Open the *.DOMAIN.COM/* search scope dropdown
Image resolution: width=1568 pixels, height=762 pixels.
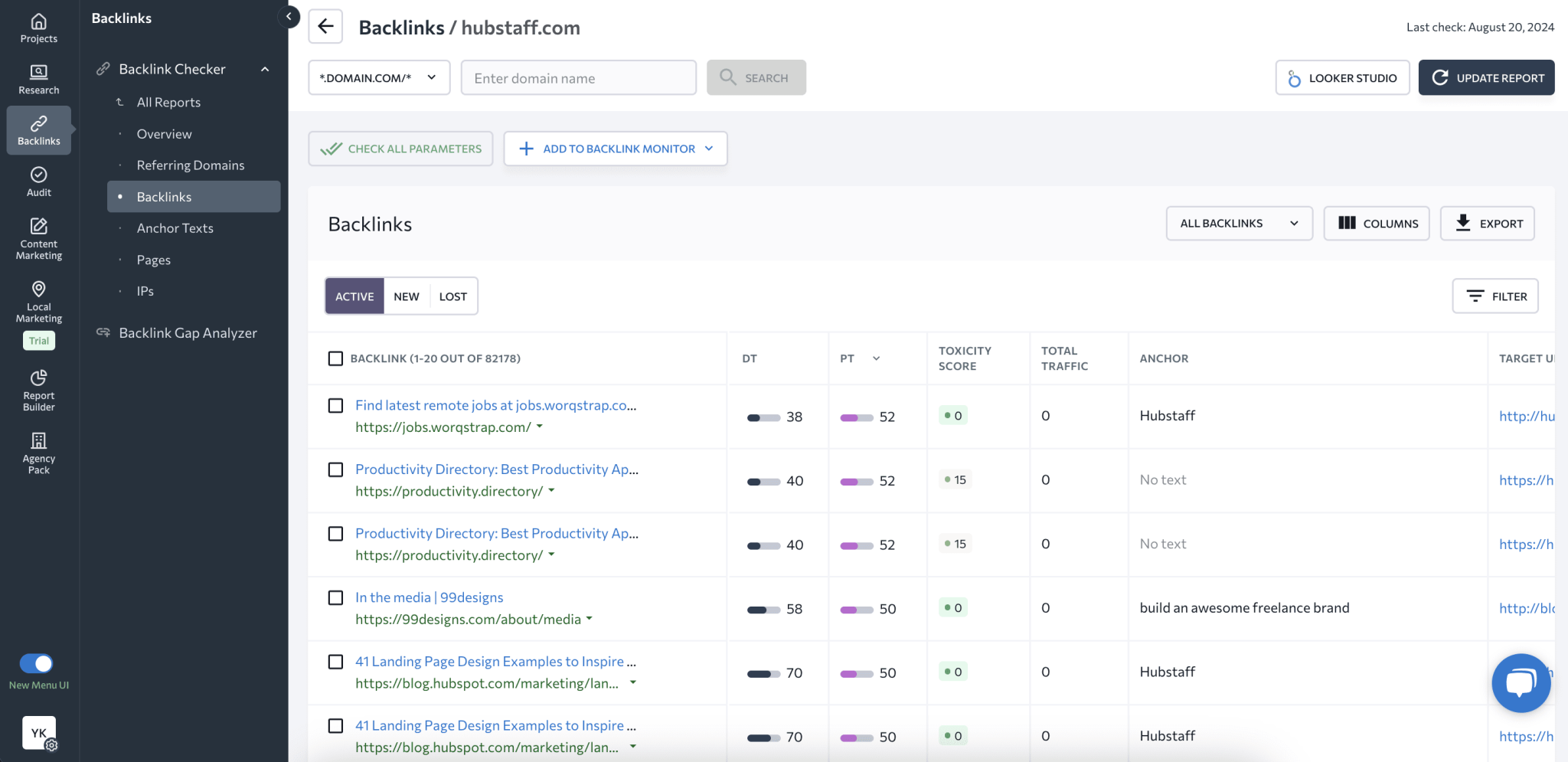pos(378,77)
